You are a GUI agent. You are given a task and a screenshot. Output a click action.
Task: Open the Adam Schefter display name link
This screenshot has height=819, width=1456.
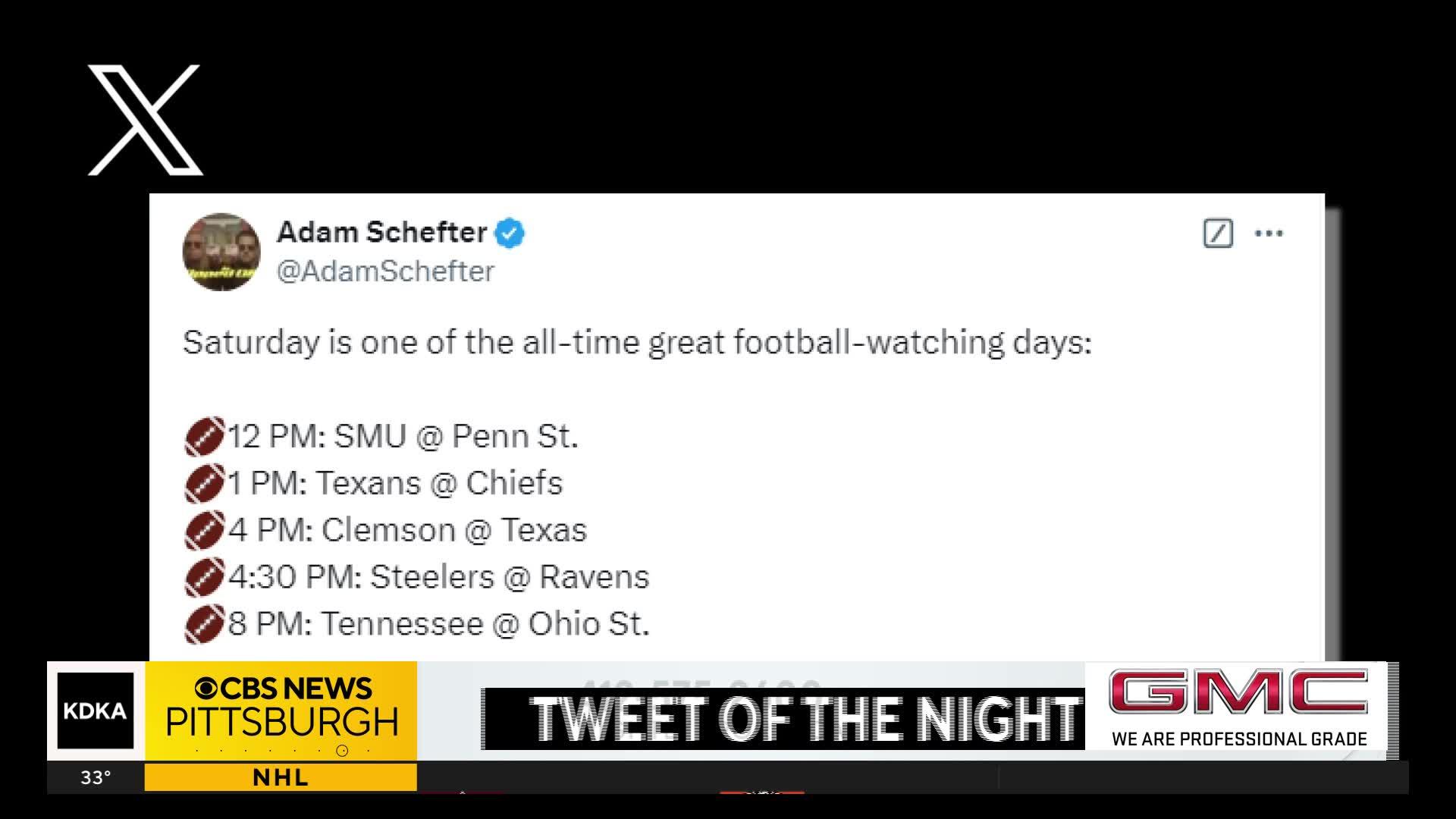coord(381,232)
